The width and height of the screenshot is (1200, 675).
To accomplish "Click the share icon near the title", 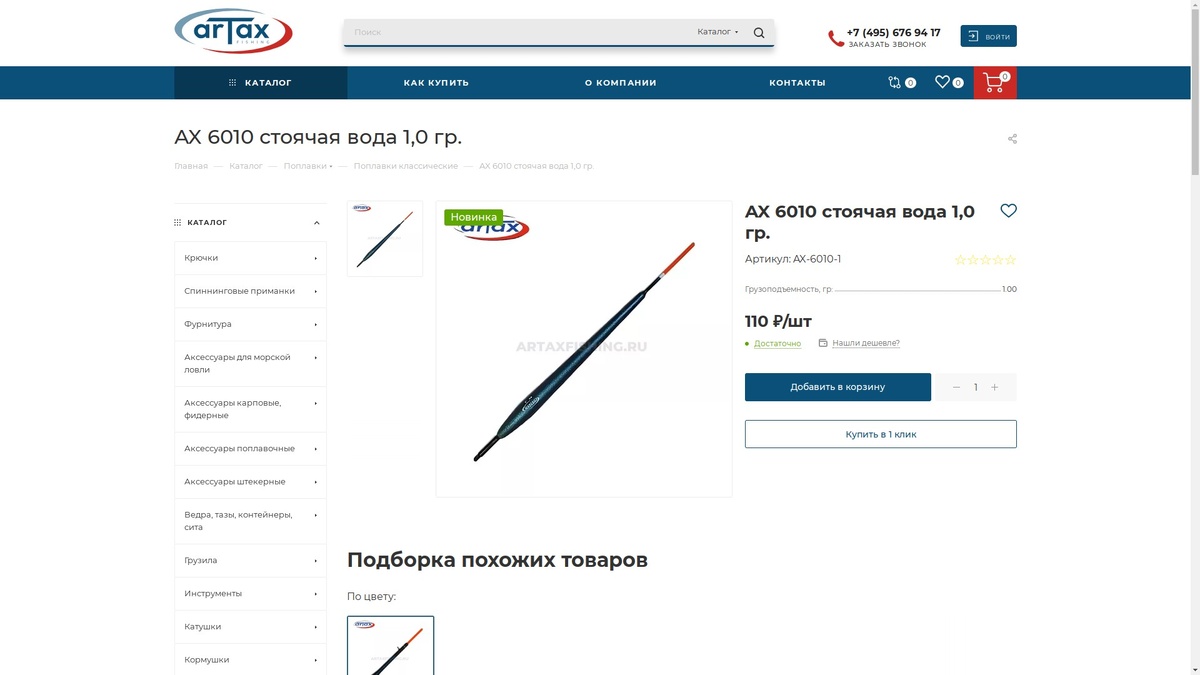I will pyautogui.click(x=1012, y=139).
